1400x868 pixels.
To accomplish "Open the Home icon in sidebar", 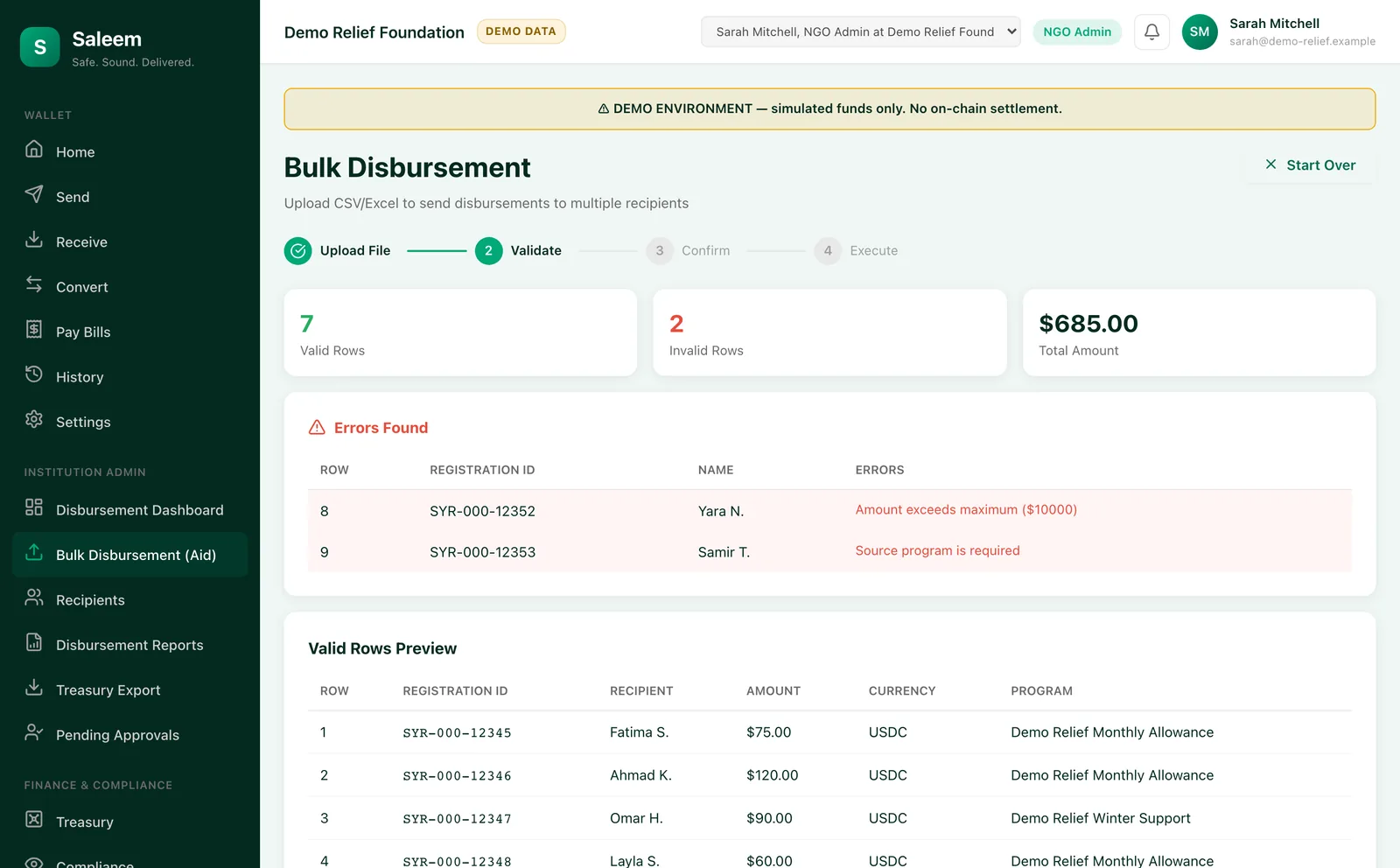I will [x=34, y=150].
